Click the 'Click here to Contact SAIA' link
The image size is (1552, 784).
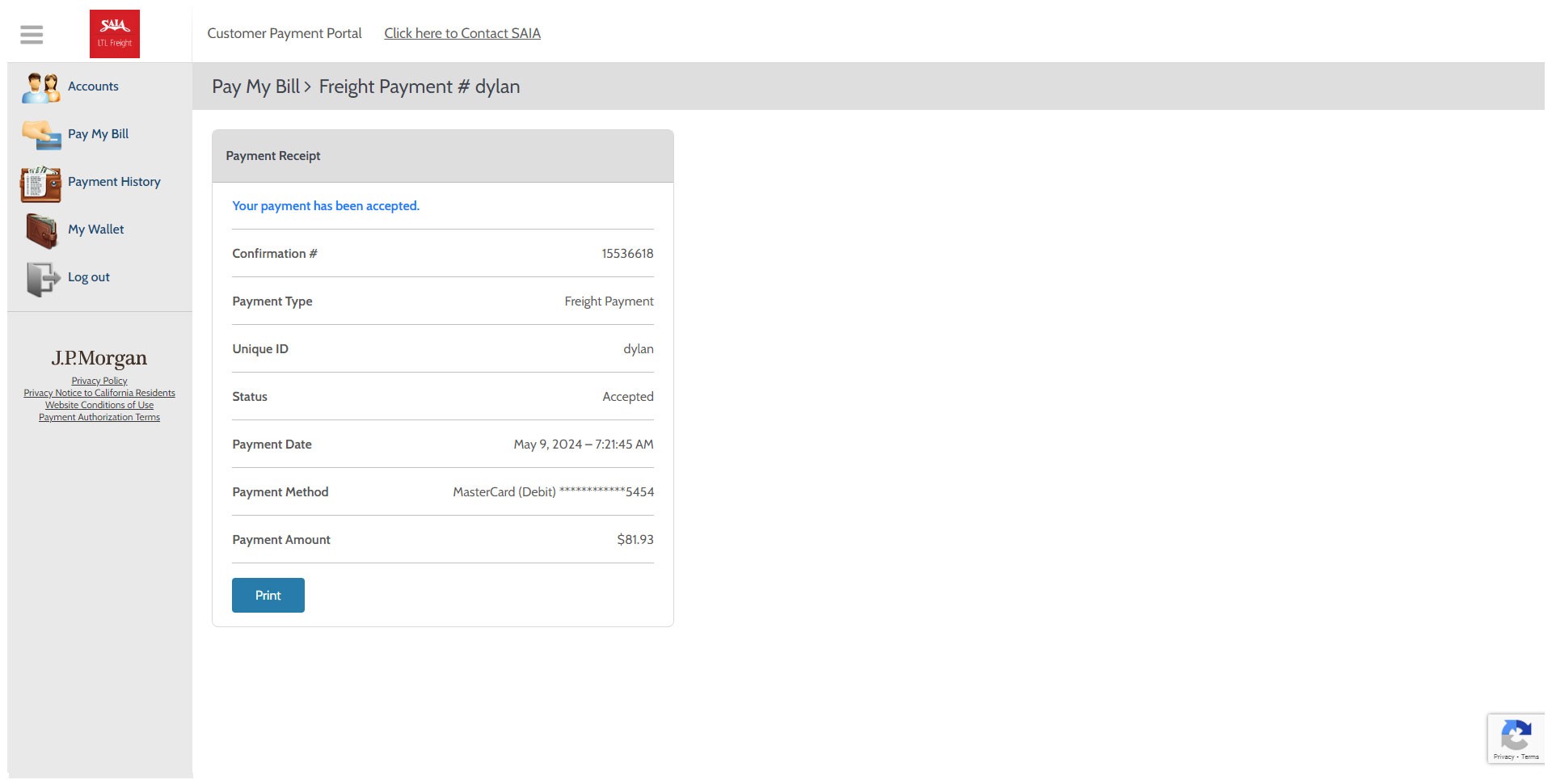[462, 33]
